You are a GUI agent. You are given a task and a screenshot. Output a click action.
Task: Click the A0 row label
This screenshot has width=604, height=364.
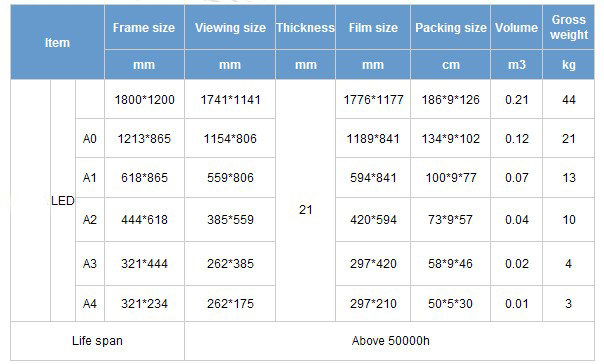(x=90, y=138)
